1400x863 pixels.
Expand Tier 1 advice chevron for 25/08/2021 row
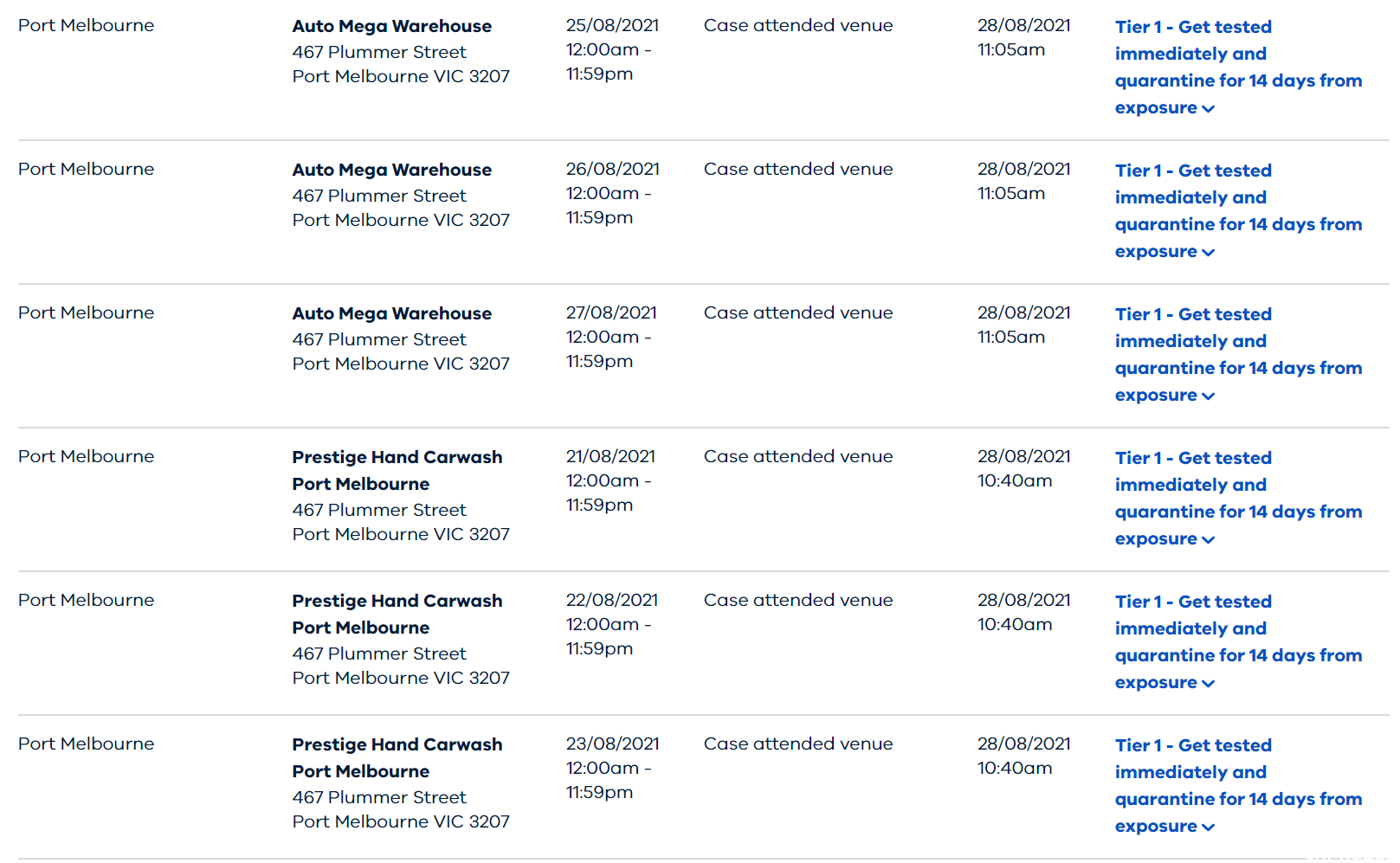1209,109
